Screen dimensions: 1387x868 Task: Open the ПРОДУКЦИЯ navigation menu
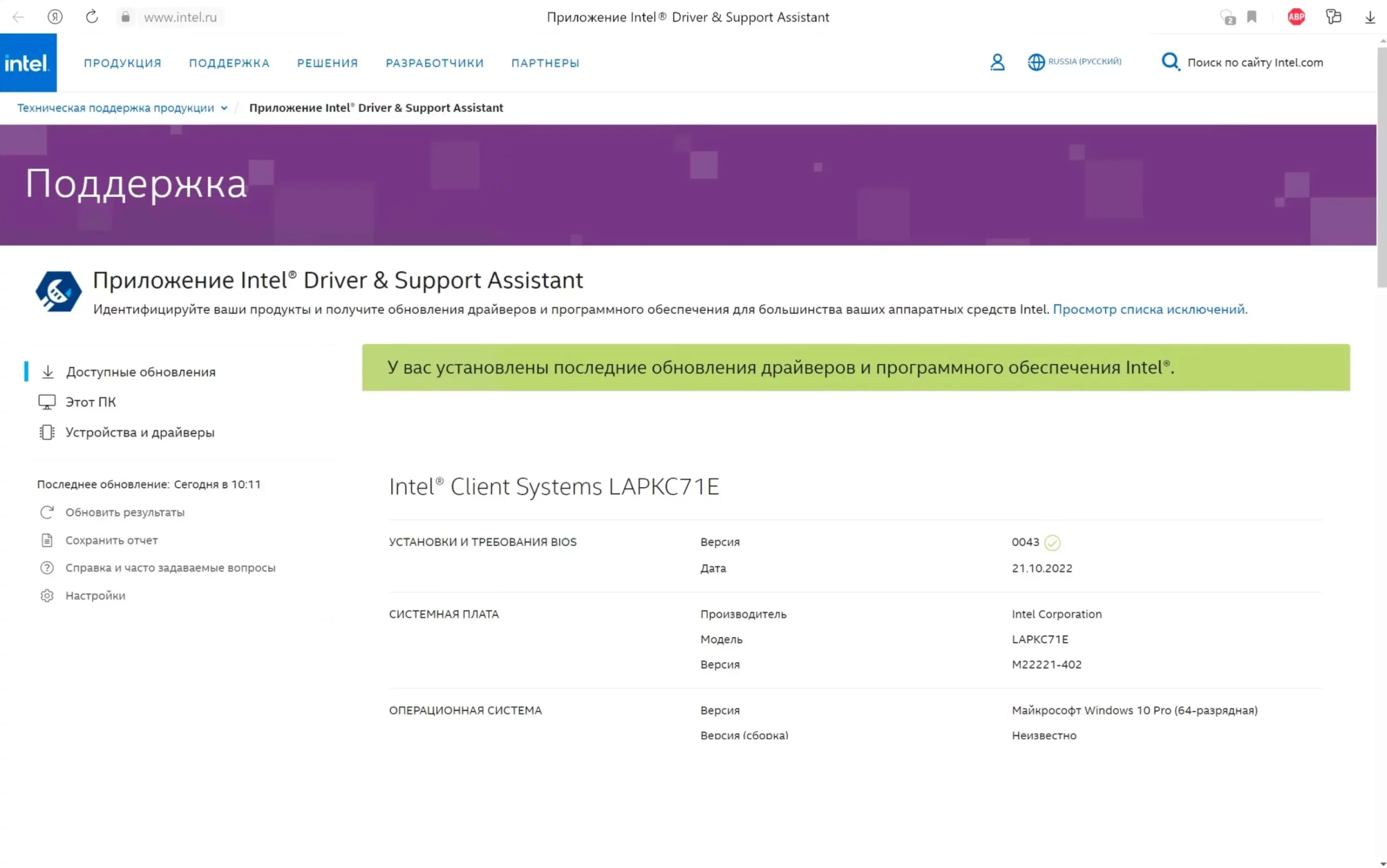122,63
